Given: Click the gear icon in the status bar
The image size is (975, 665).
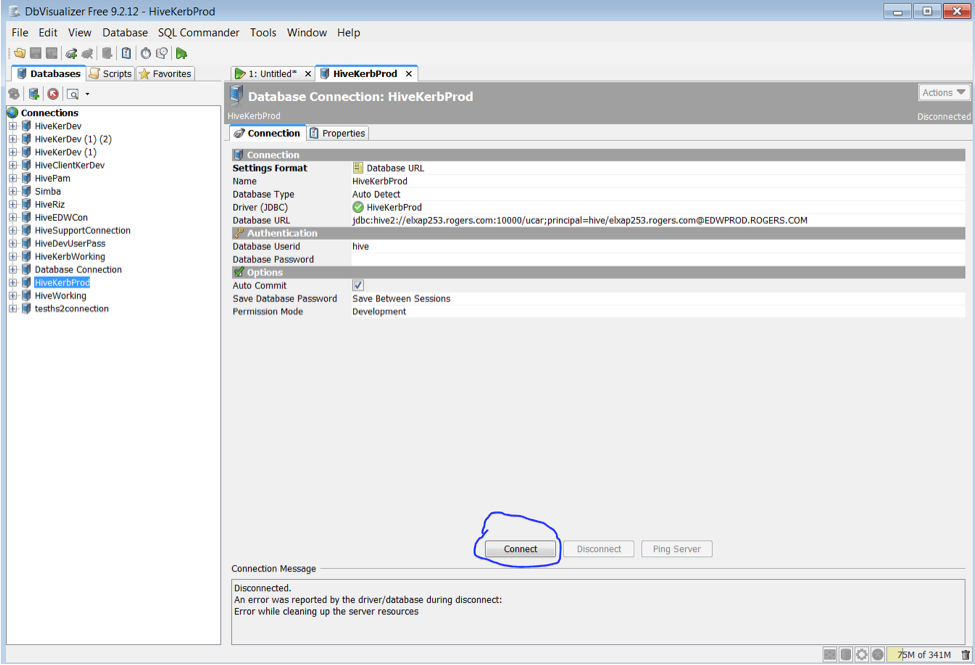Looking at the screenshot, I should (861, 655).
